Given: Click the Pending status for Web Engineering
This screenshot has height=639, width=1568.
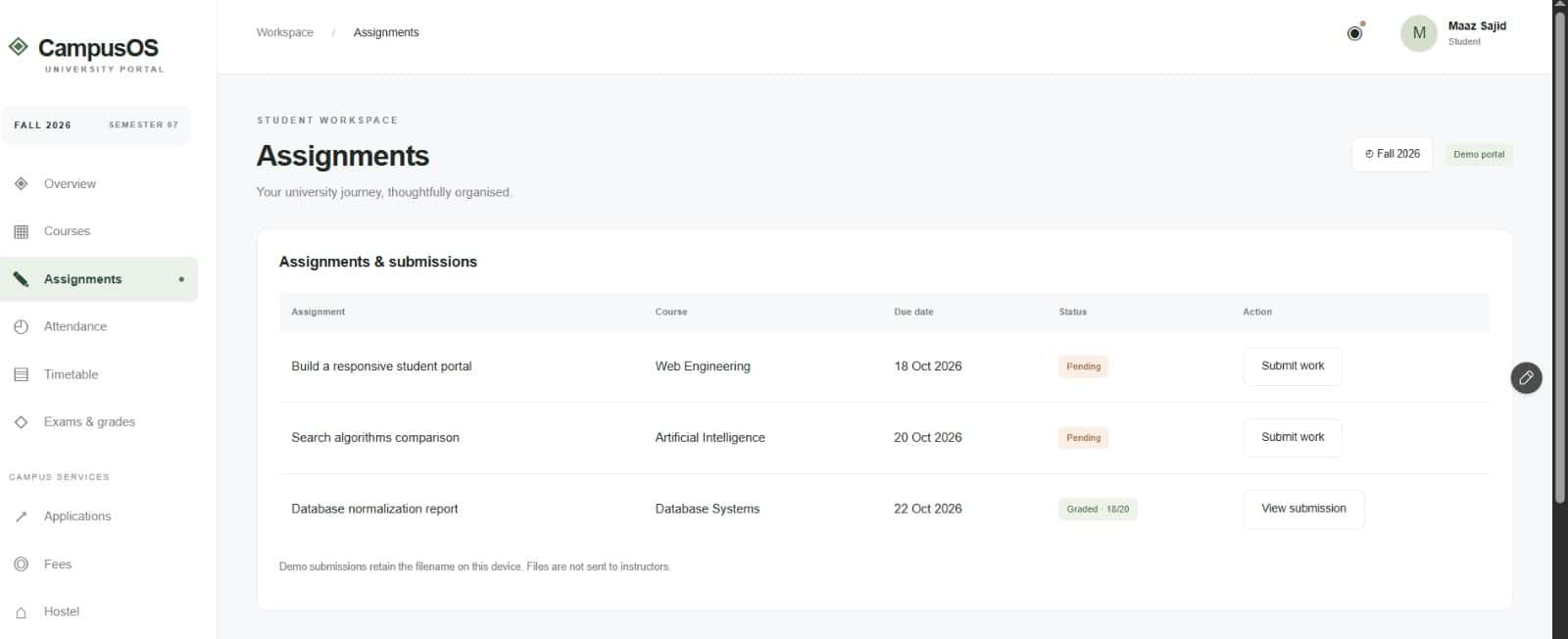Looking at the screenshot, I should [1083, 367].
